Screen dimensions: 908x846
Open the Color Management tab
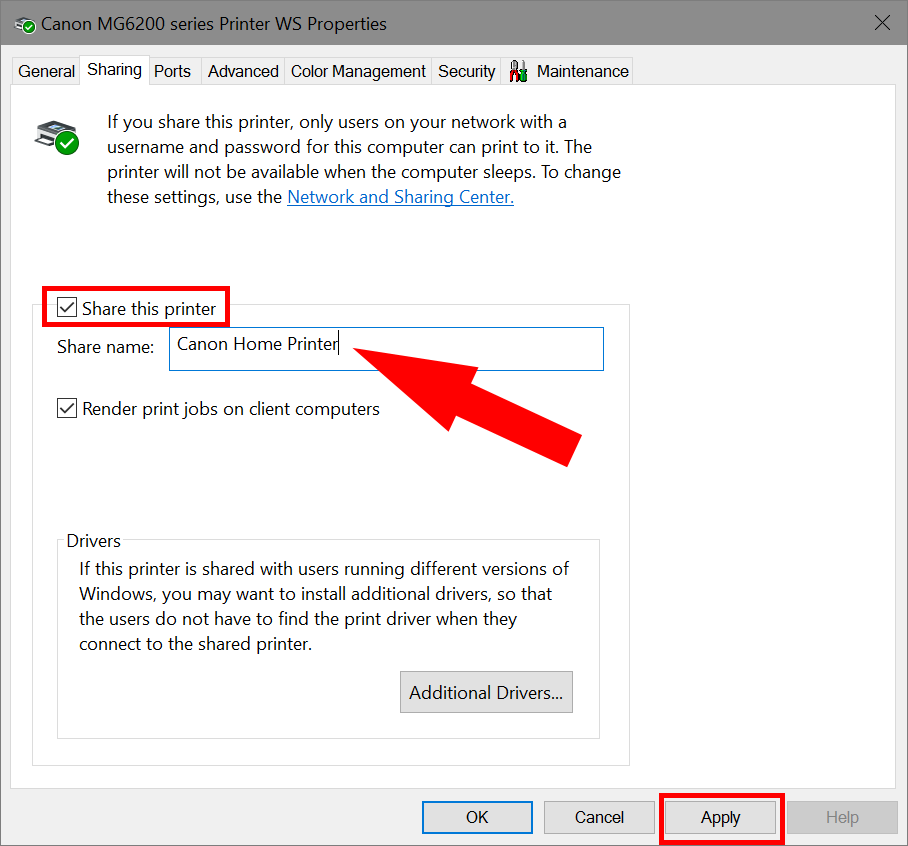(x=358, y=71)
